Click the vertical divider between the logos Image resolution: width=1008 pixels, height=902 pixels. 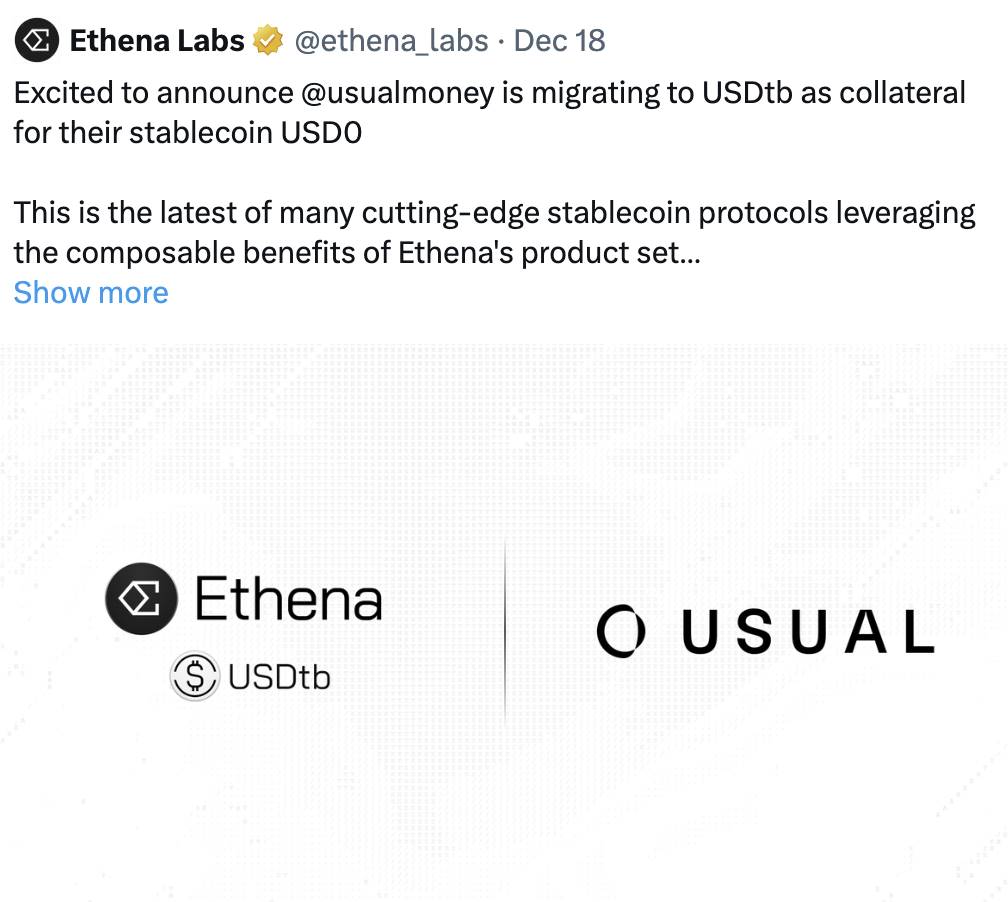point(505,630)
